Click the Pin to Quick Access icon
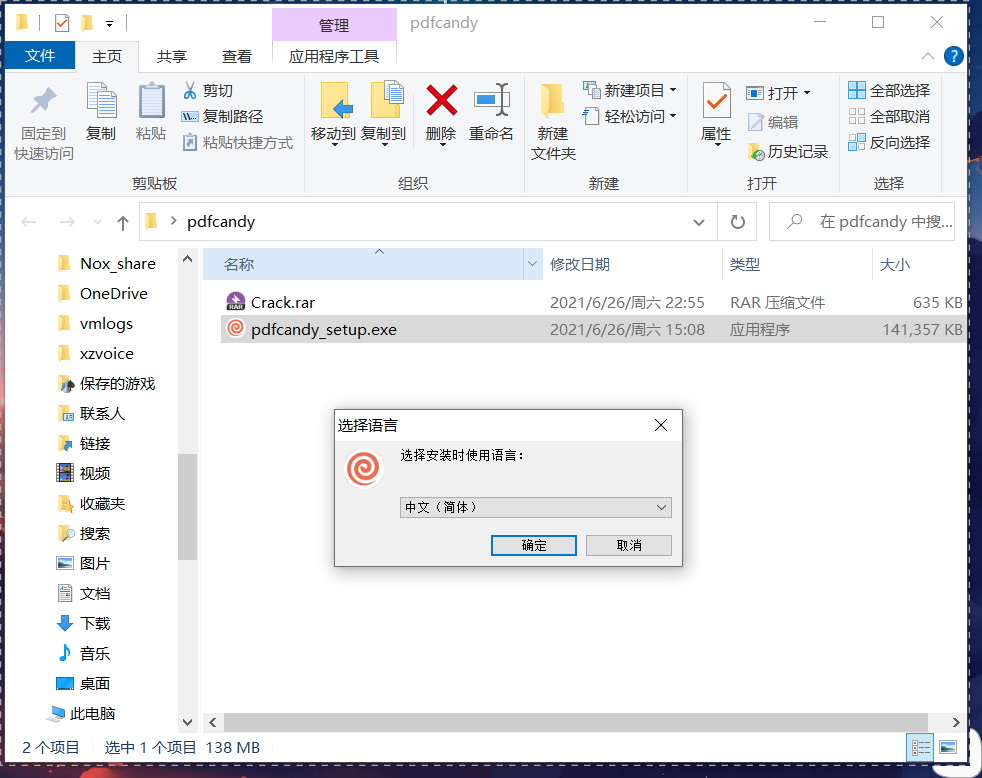Viewport: 982px width, 778px height. 43,101
